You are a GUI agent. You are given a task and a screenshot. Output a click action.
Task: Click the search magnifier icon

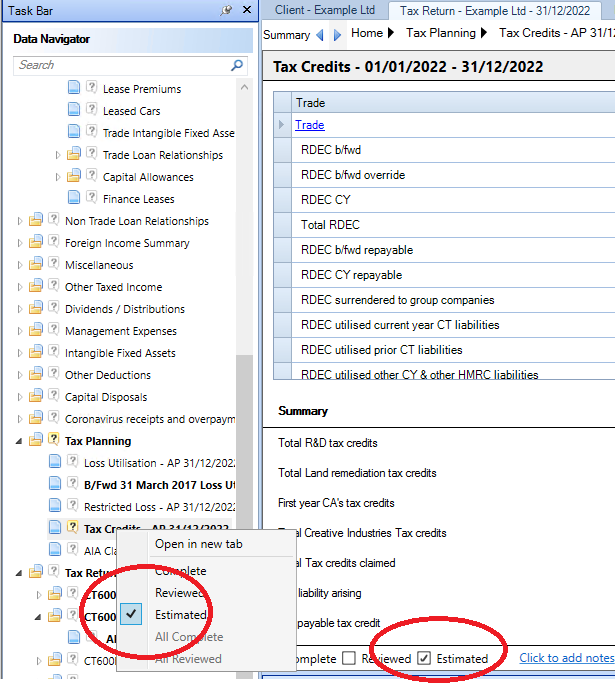point(237,65)
